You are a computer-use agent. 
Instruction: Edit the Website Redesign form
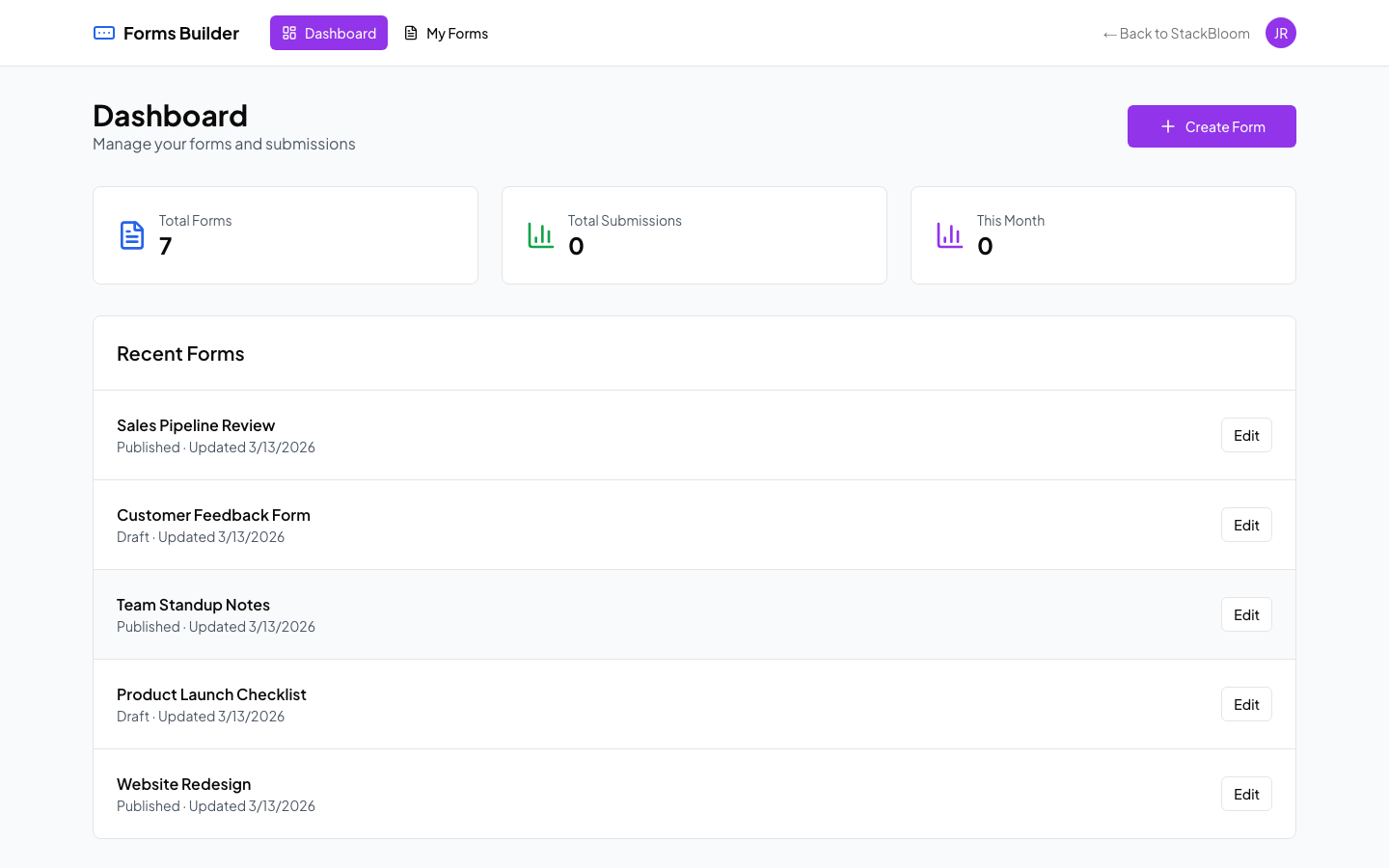1246,794
